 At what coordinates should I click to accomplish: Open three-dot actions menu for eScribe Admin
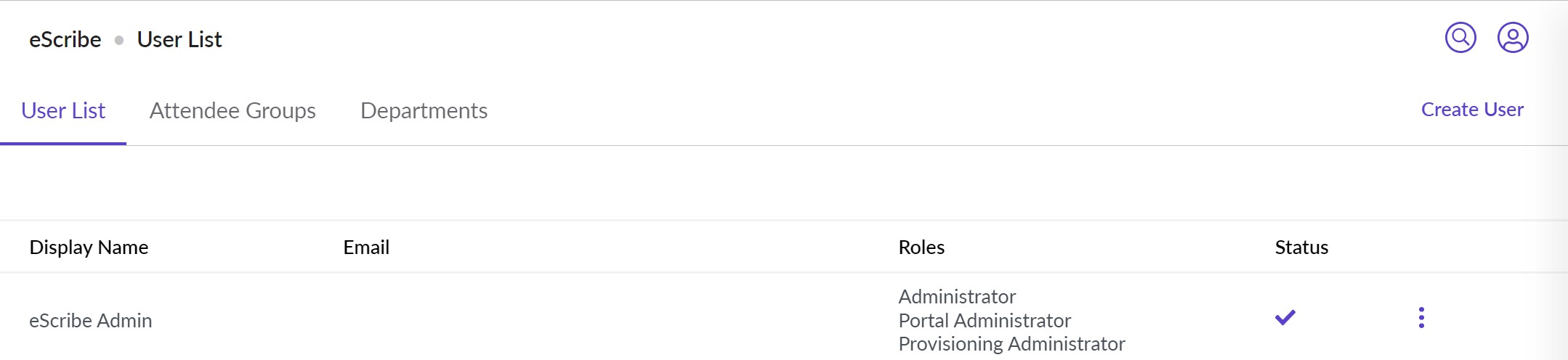[x=1421, y=318]
